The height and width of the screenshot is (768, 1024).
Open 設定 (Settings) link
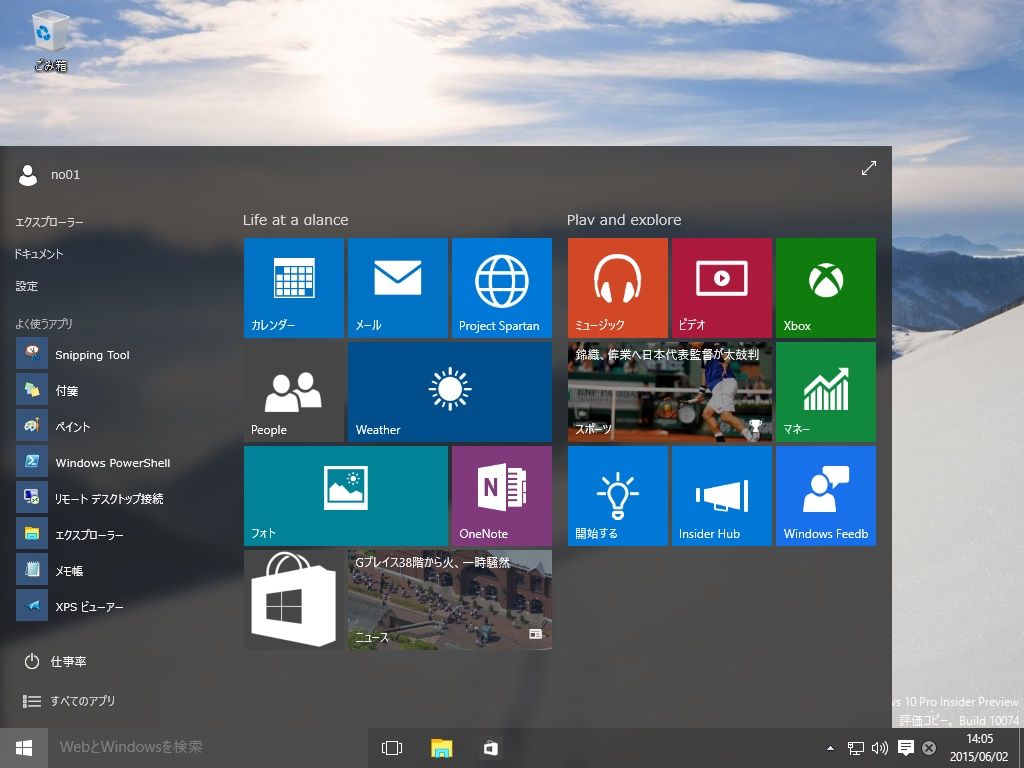tap(27, 286)
